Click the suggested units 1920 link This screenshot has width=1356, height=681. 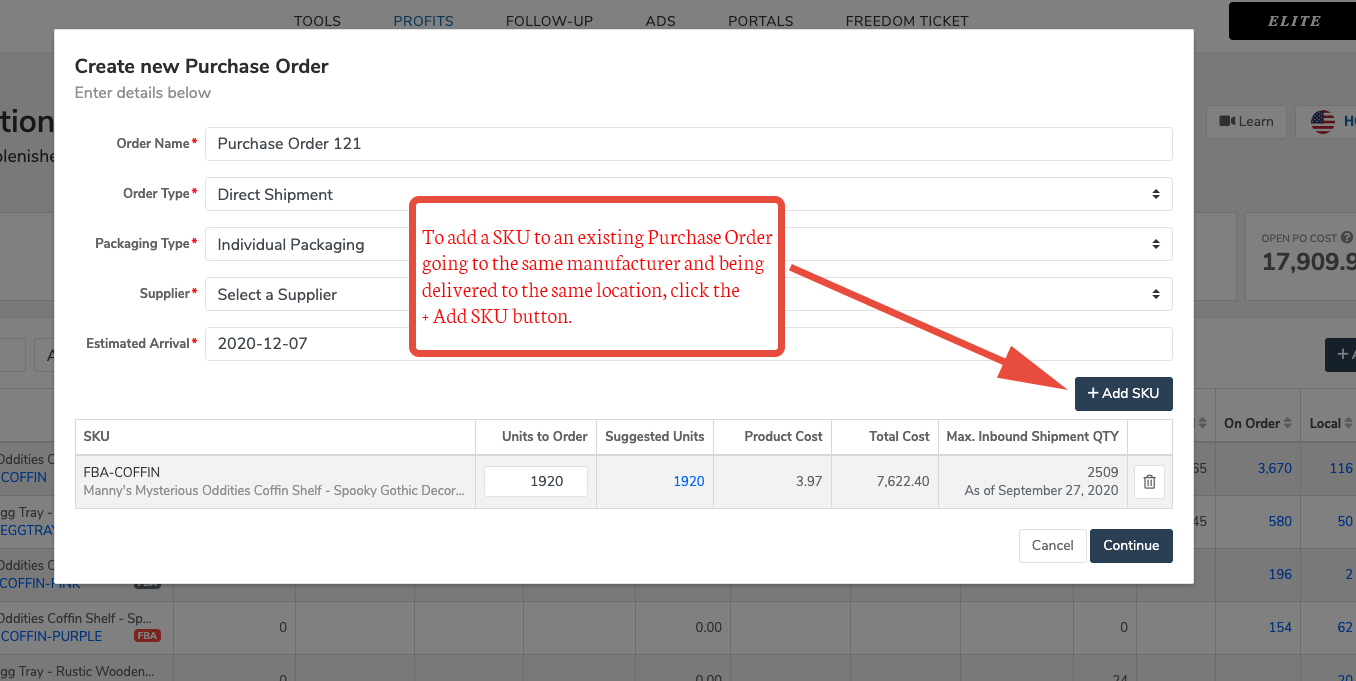tap(688, 482)
